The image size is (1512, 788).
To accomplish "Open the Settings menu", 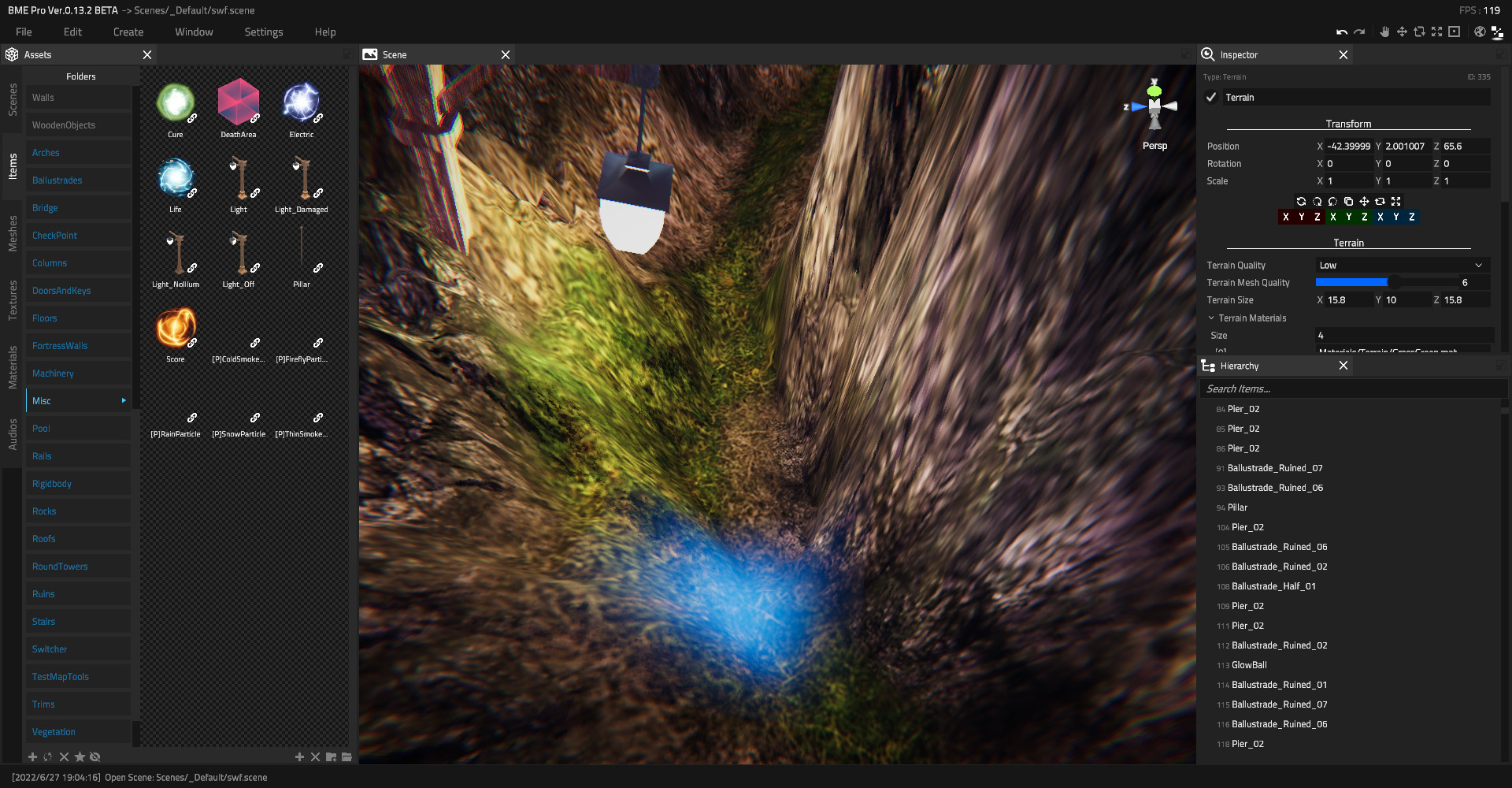I will (x=263, y=32).
